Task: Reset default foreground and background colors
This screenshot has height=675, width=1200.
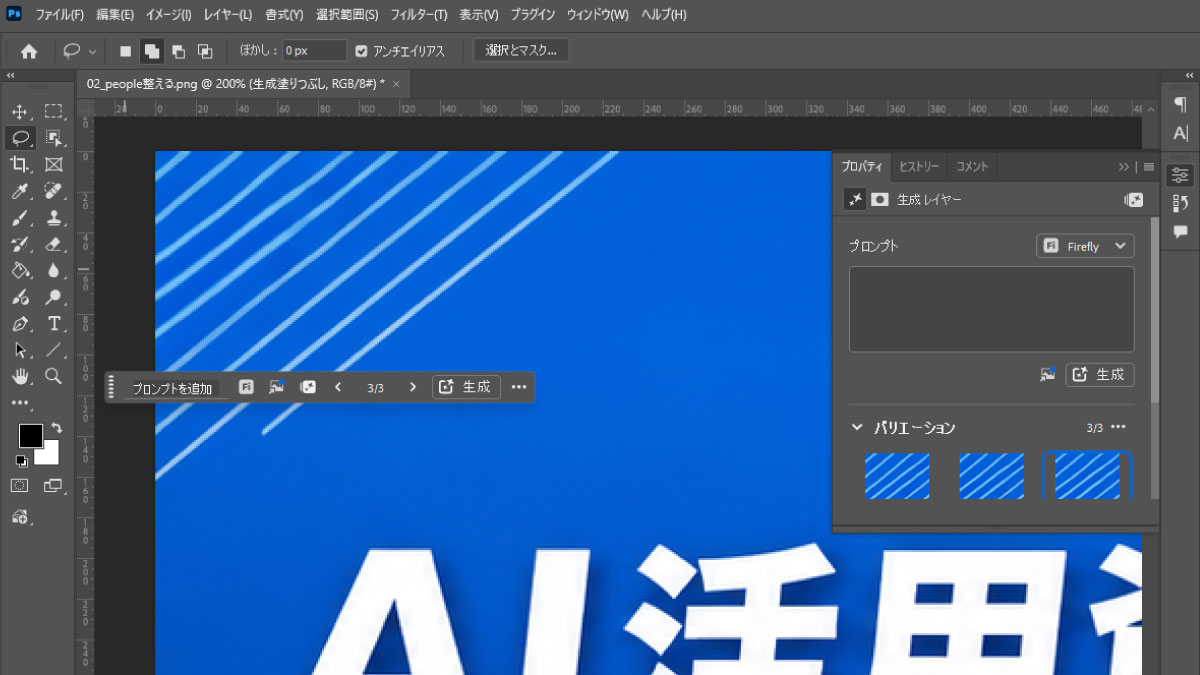Action: pos(21,461)
